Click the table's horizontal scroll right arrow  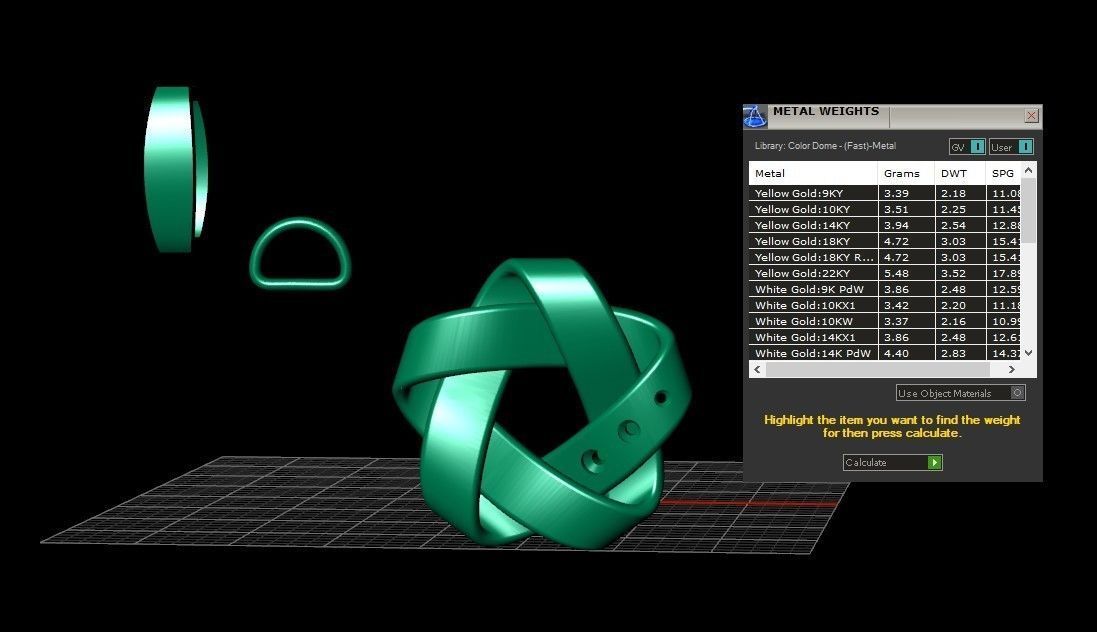[x=1011, y=370]
